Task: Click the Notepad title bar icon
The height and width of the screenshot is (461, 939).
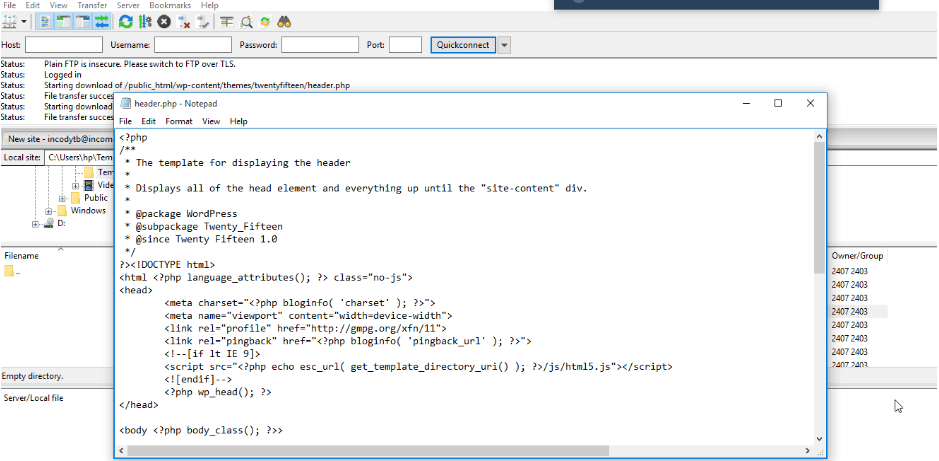Action: coord(125,103)
